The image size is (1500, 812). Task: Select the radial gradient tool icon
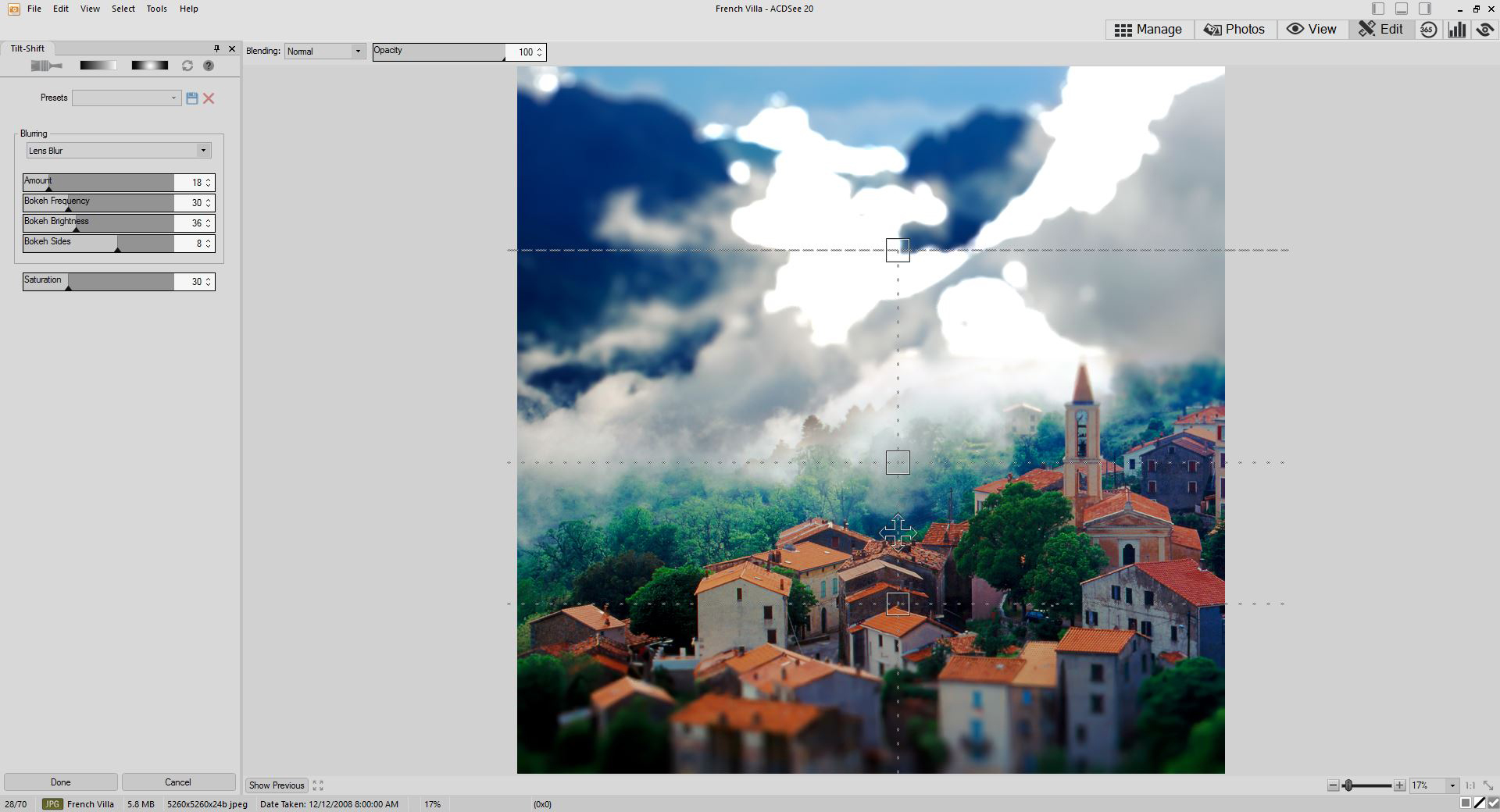(x=149, y=66)
